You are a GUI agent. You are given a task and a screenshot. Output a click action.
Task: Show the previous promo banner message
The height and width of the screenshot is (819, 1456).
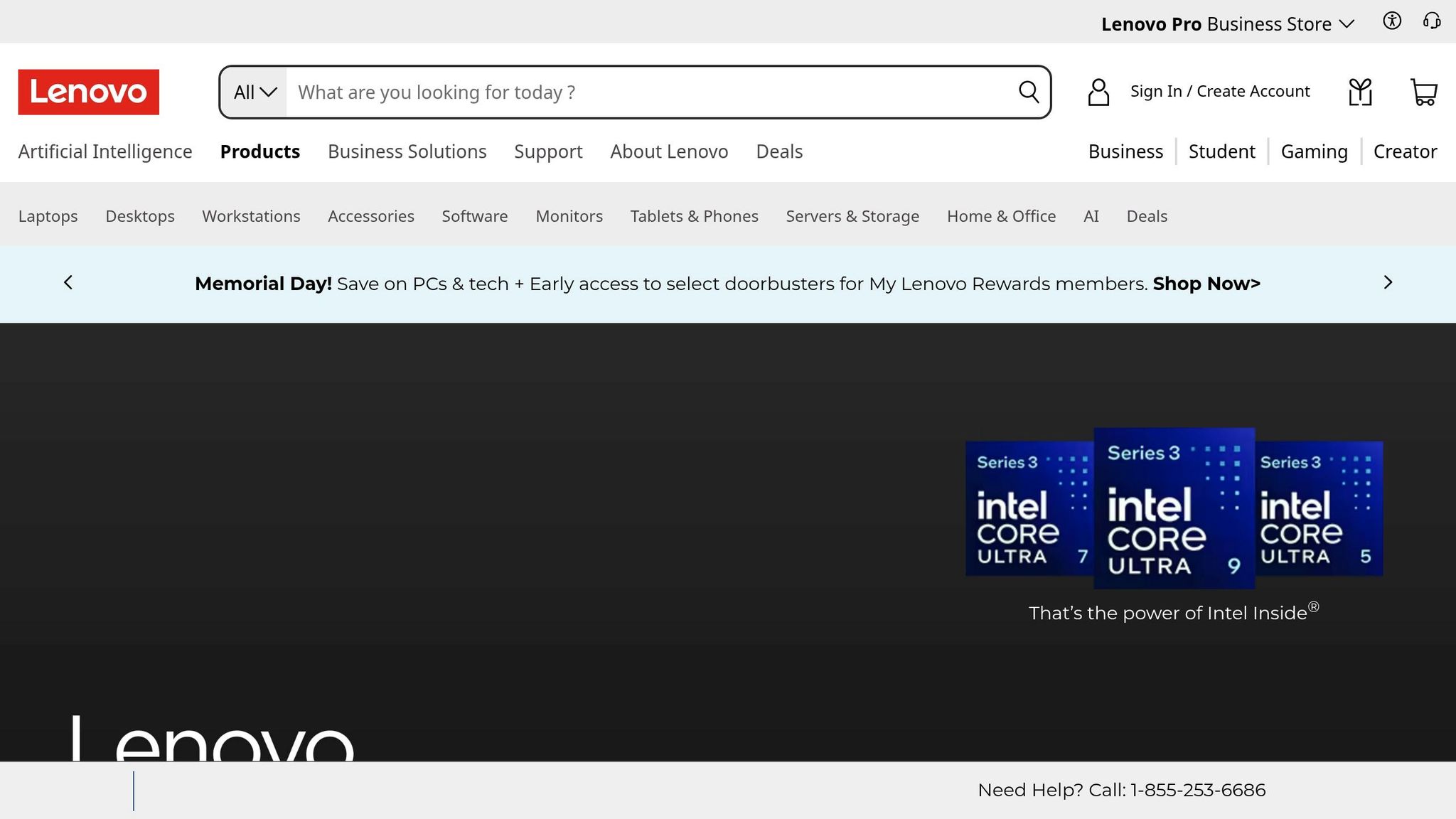68,283
